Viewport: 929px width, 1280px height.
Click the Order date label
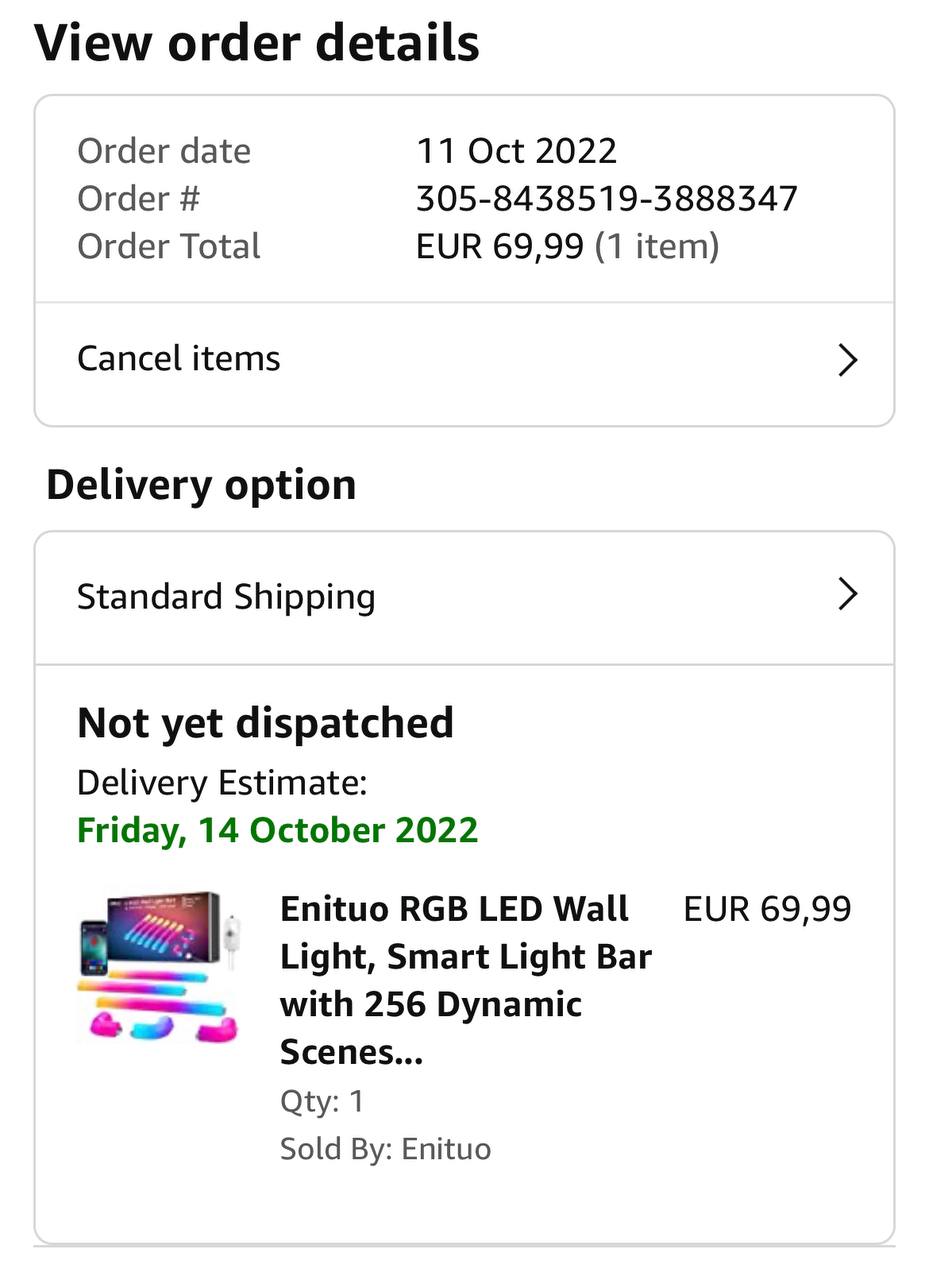164,151
